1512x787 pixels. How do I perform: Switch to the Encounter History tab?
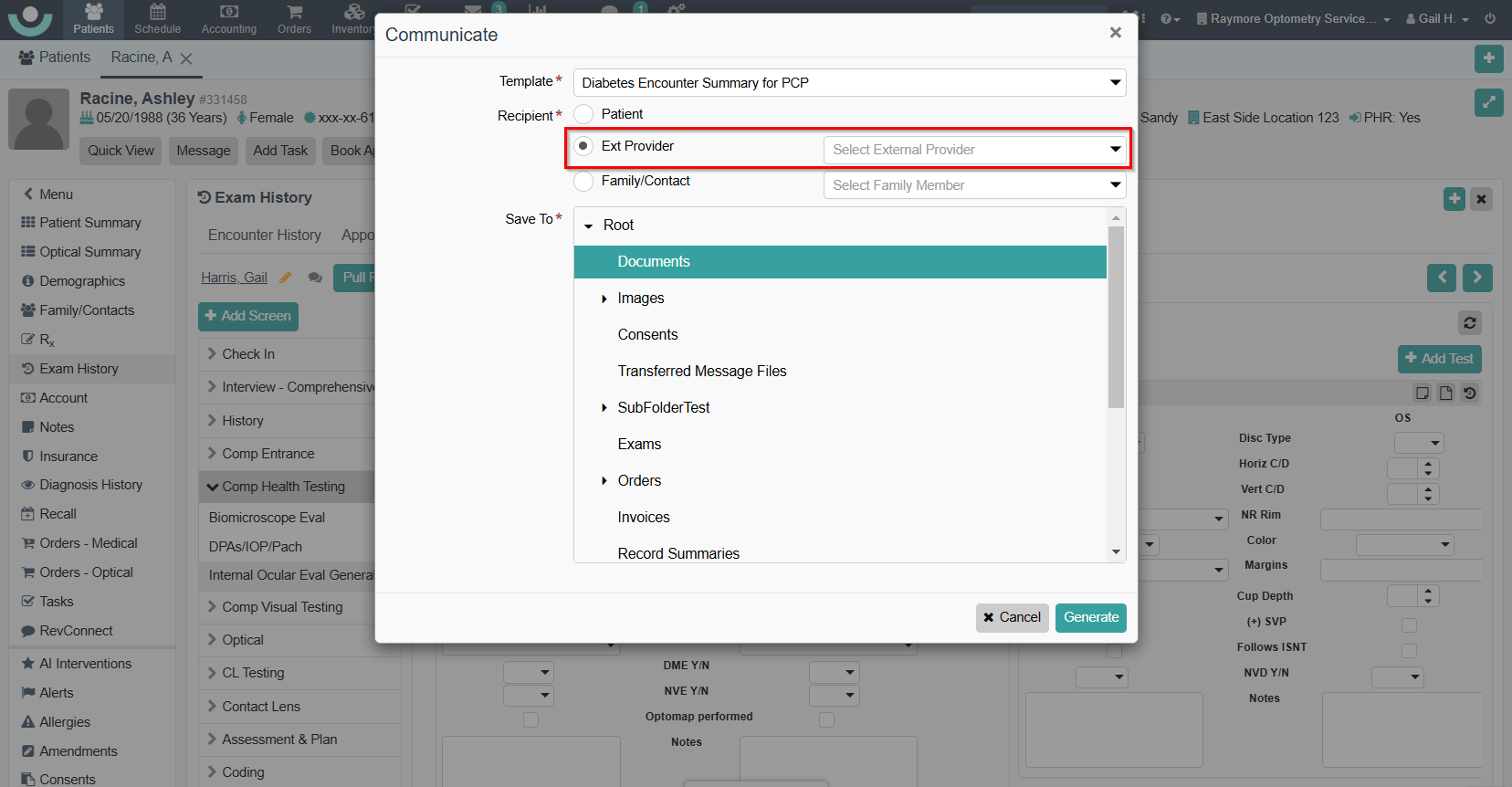pos(264,236)
